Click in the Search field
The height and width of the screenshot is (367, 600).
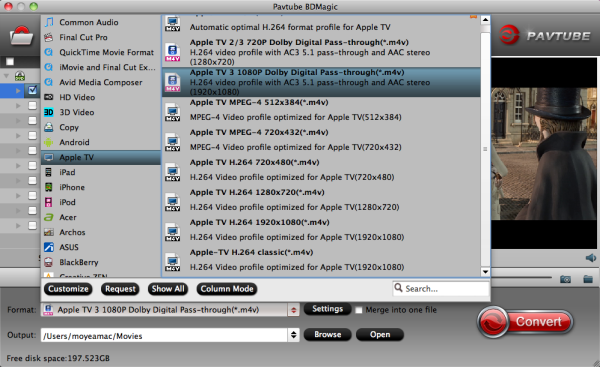pos(441,289)
